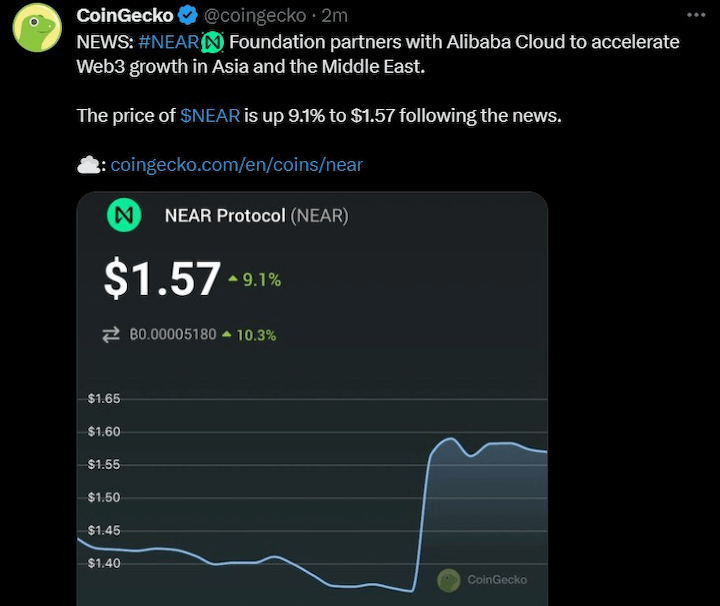This screenshot has height=606, width=720.
Task: Click the cloud emoji before the link
Action: [88, 165]
